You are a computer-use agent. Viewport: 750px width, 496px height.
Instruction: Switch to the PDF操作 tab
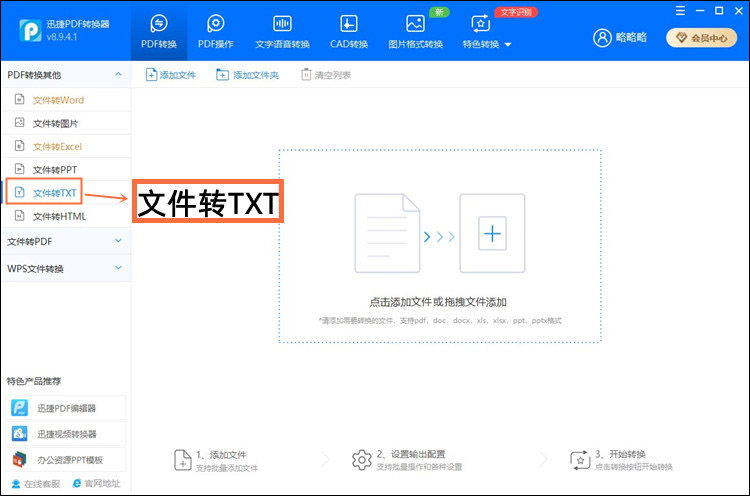pos(216,32)
